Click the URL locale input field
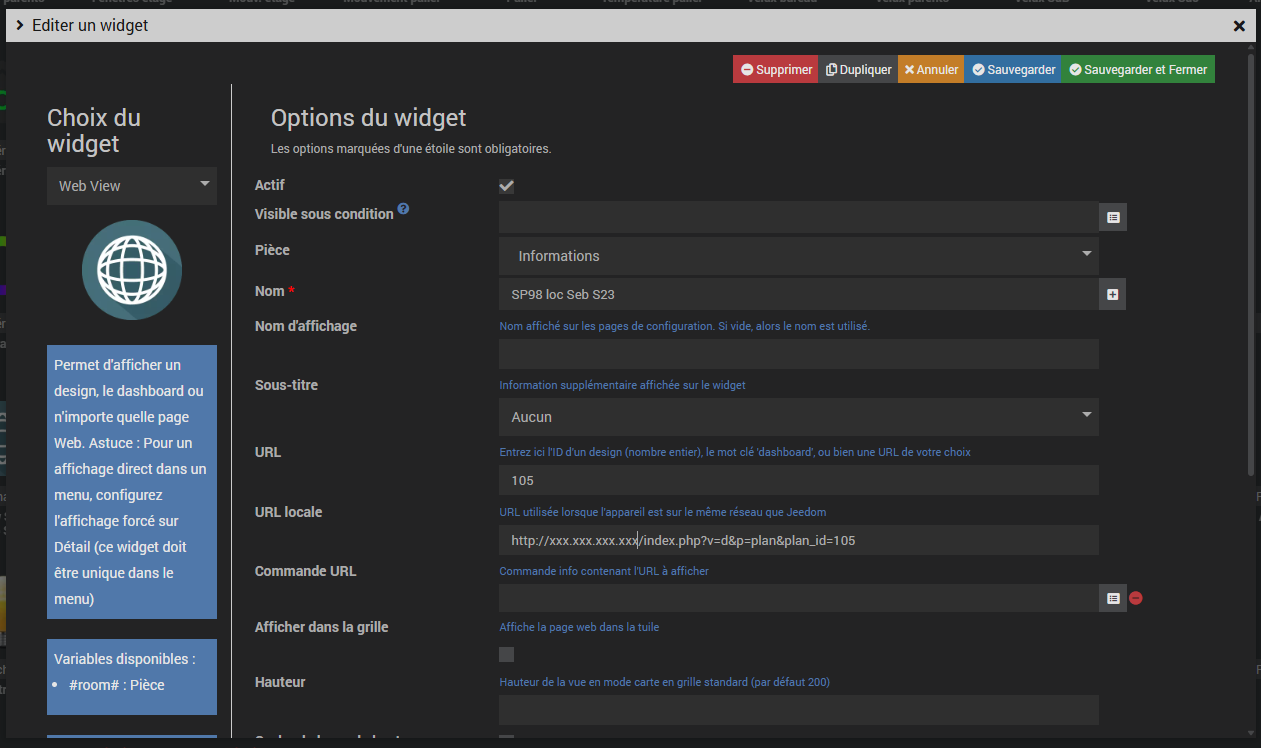This screenshot has height=748, width=1261. click(x=798, y=540)
